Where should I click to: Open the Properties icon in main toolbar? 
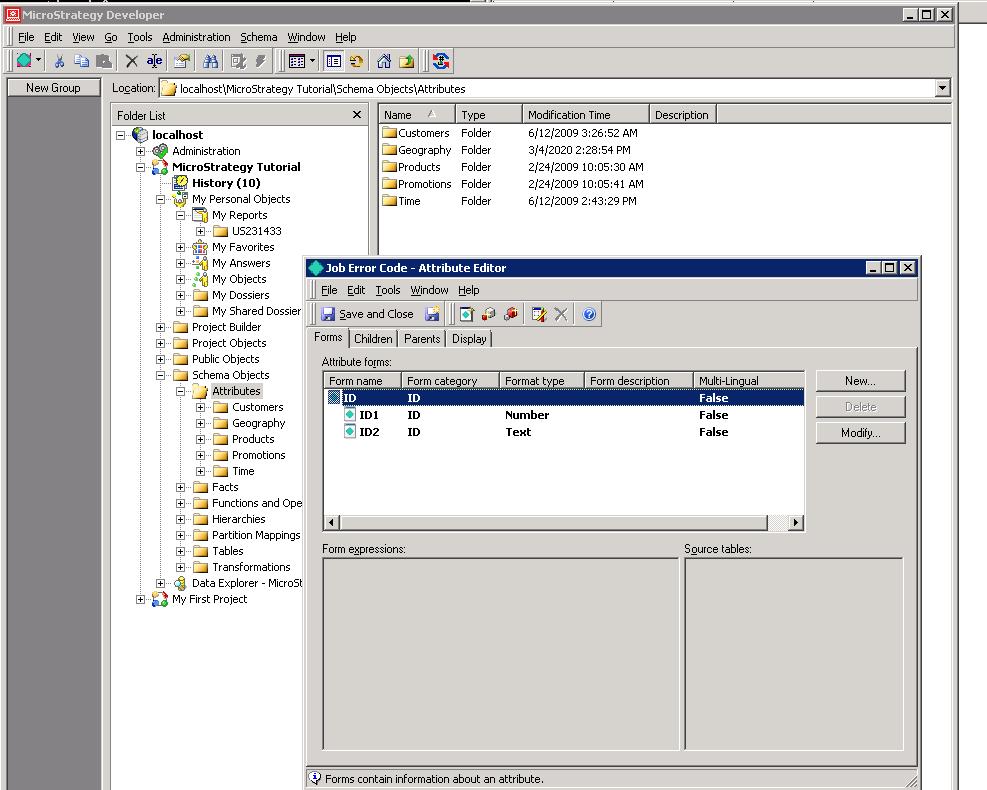182,61
